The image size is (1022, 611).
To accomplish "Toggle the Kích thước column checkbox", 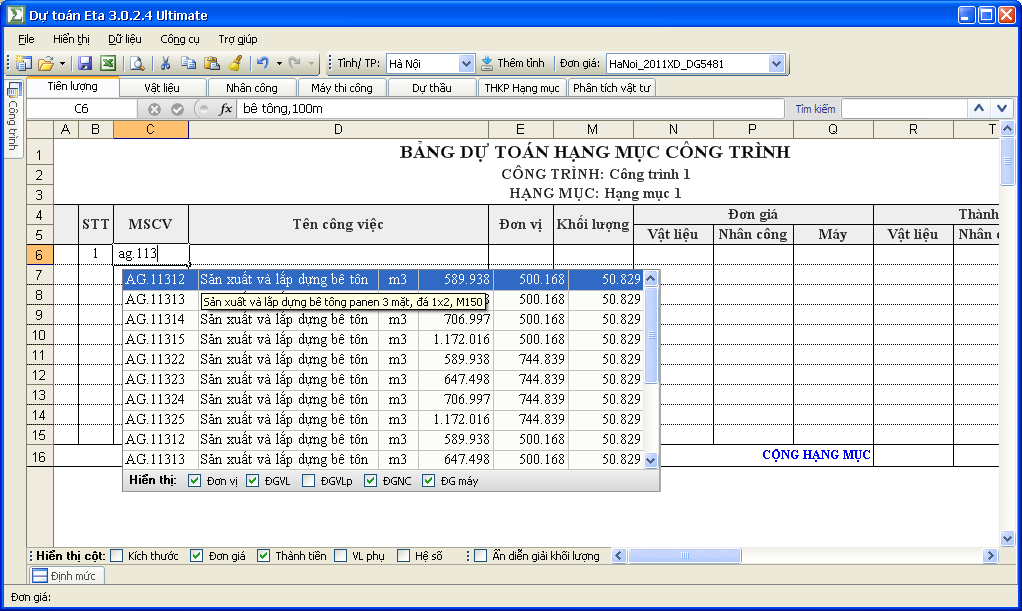I will tap(117, 556).
